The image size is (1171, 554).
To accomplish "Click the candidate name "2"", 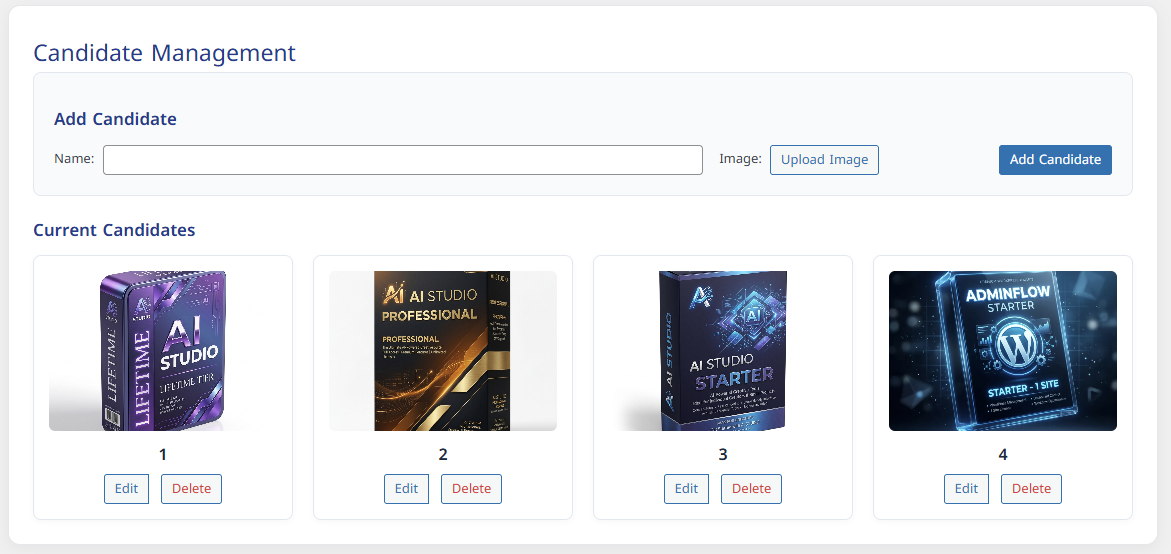I will (x=443, y=455).
